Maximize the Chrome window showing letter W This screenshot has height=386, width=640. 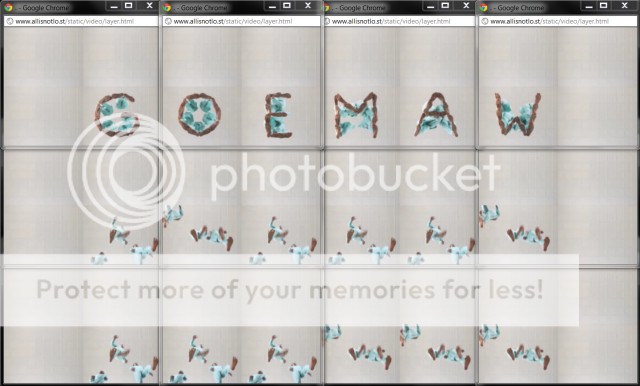tap(604, 6)
